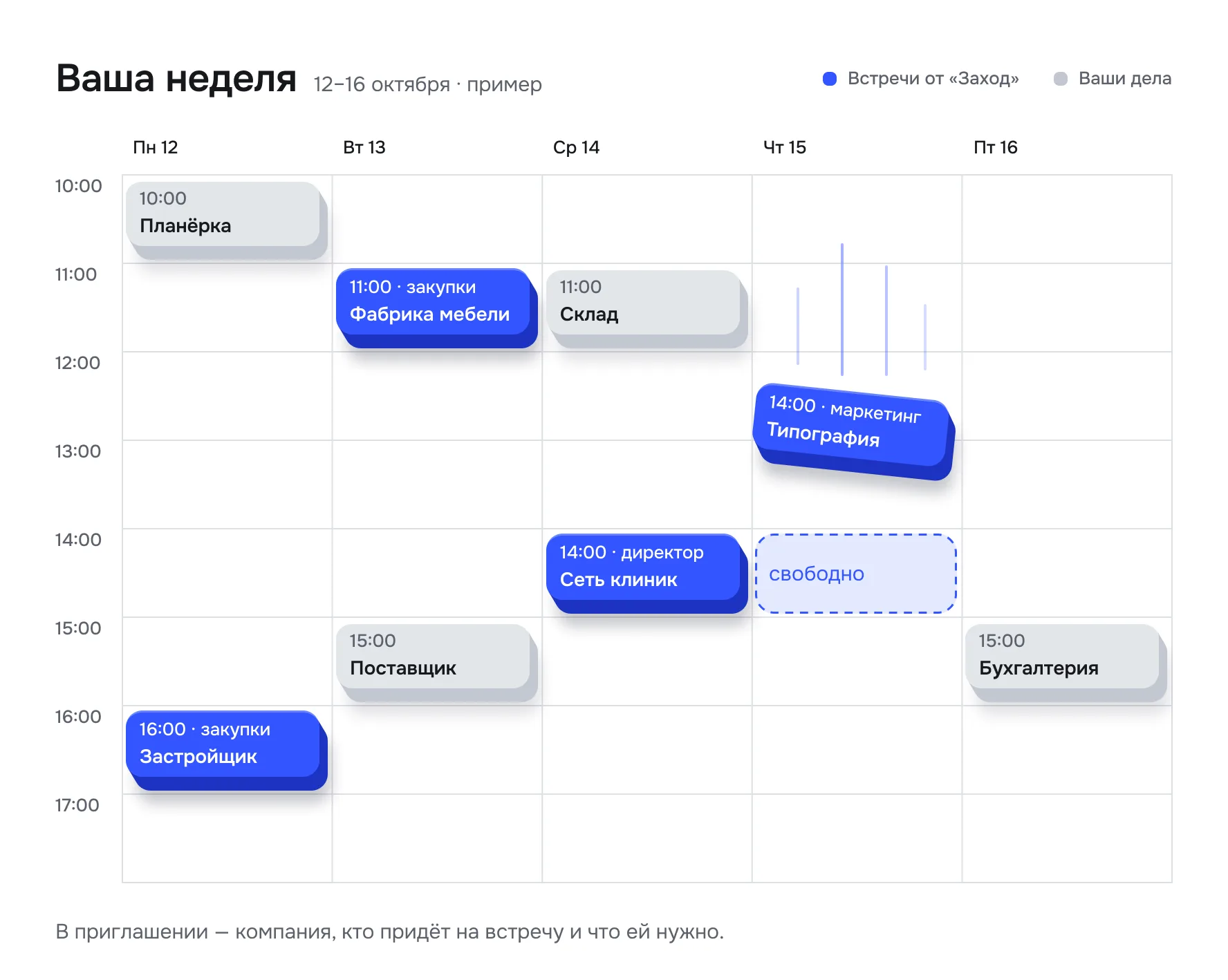1228x980 pixels.
Task: Click the blue Встречи от «Заход» legend dot
Action: pos(830,79)
